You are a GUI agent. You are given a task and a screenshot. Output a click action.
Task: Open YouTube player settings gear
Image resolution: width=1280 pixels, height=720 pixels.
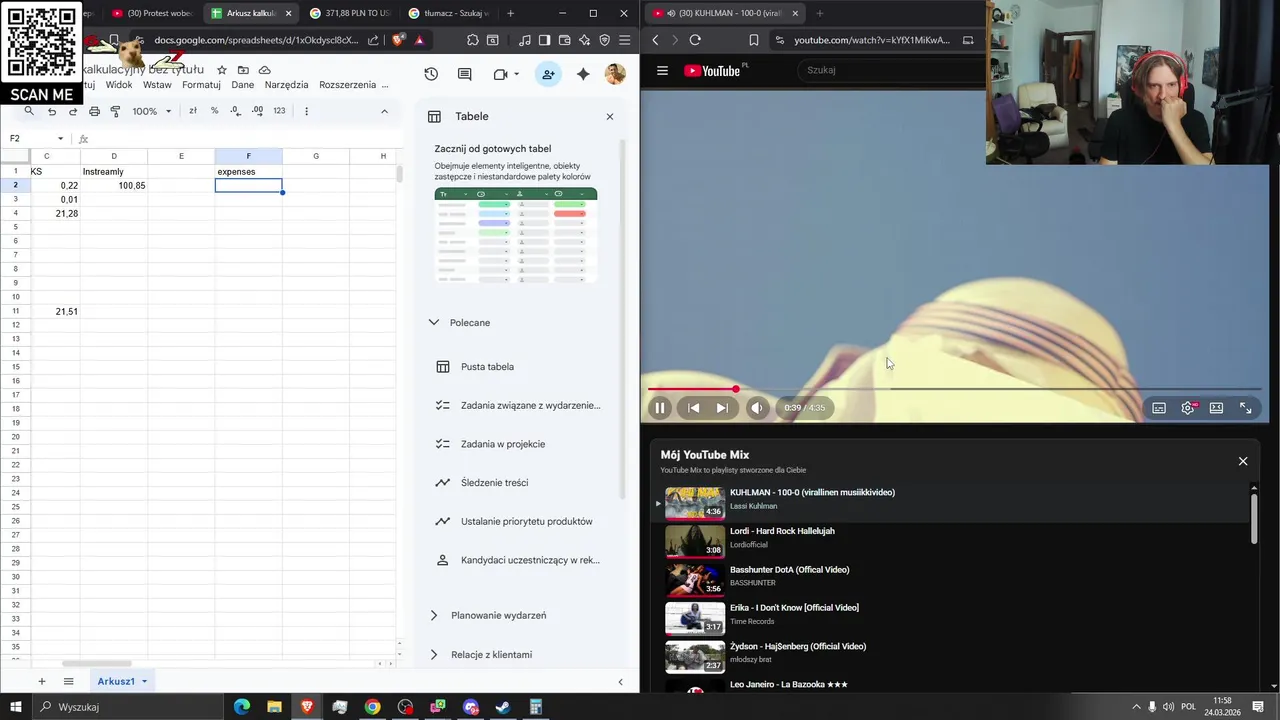(1188, 408)
